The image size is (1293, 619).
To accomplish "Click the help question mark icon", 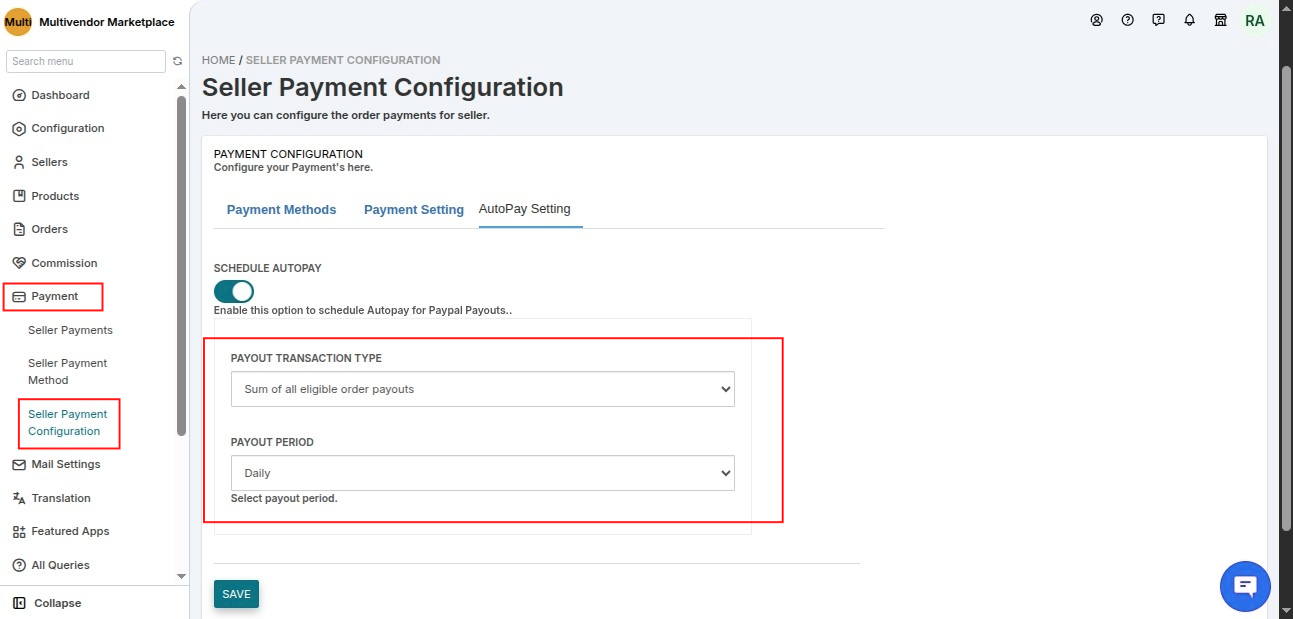I will pos(1128,20).
